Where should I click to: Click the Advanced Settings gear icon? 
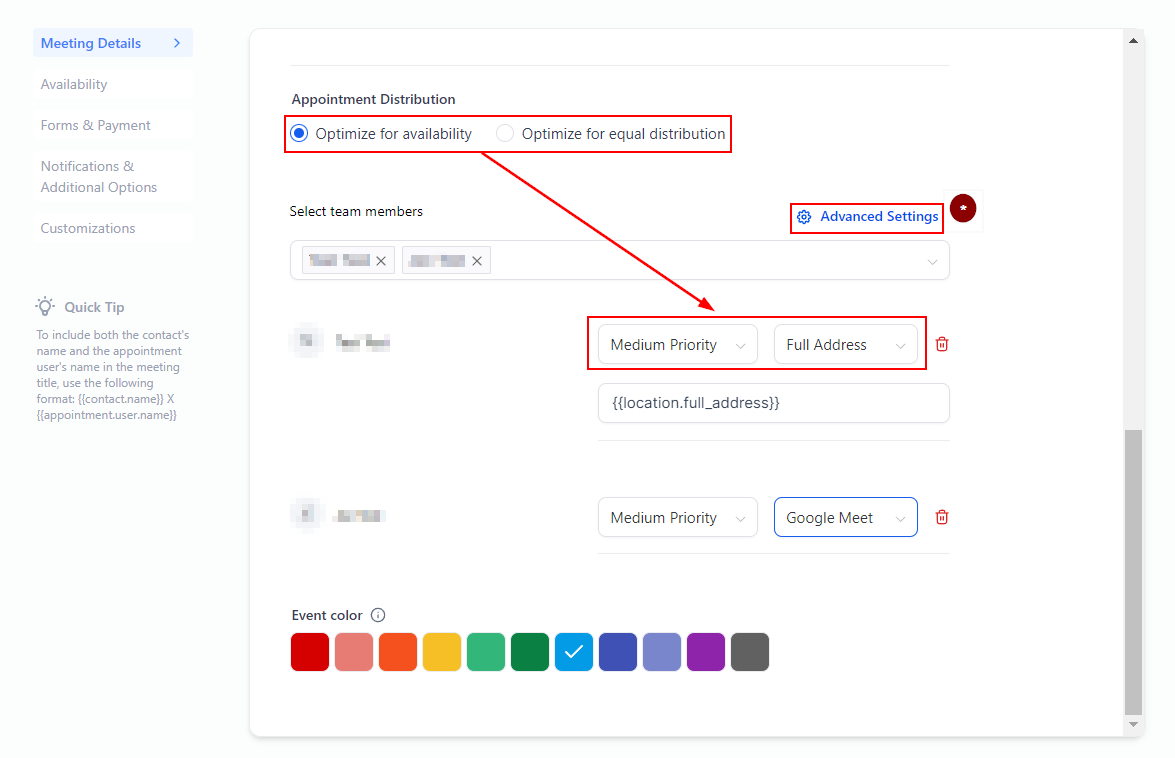(x=804, y=217)
